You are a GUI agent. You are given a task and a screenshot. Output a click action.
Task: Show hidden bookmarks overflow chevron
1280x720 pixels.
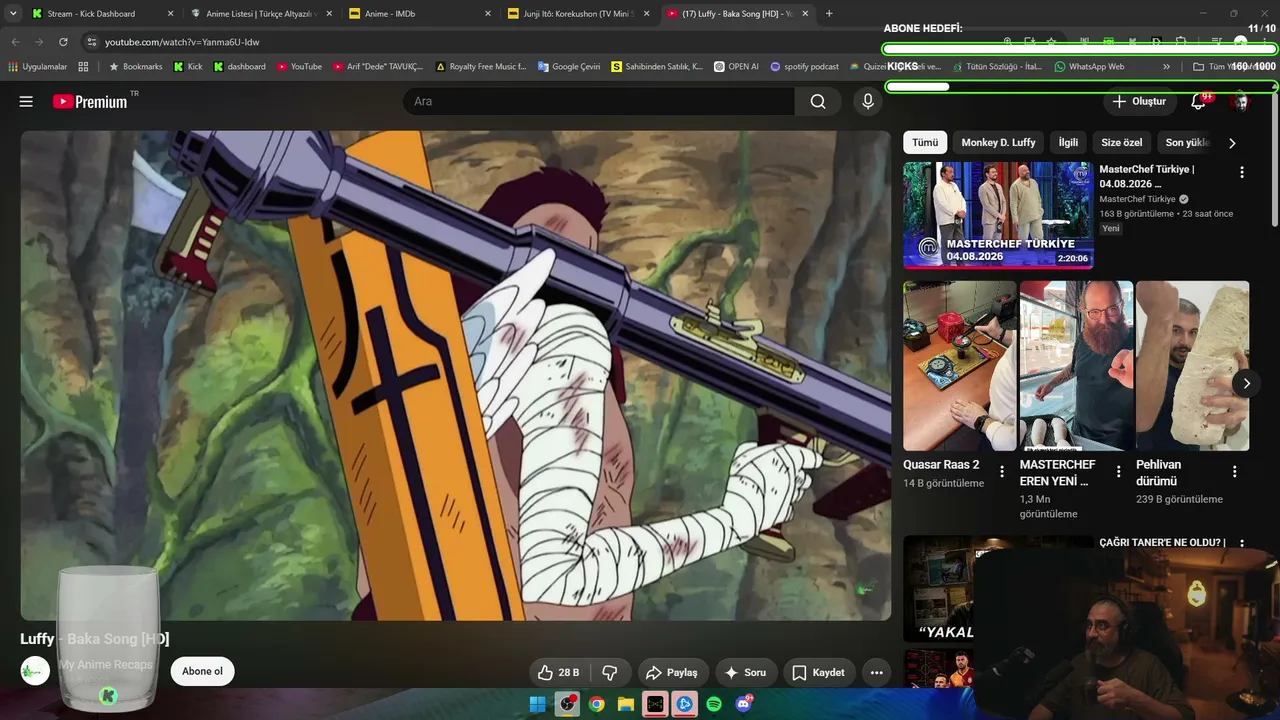pos(1166,67)
